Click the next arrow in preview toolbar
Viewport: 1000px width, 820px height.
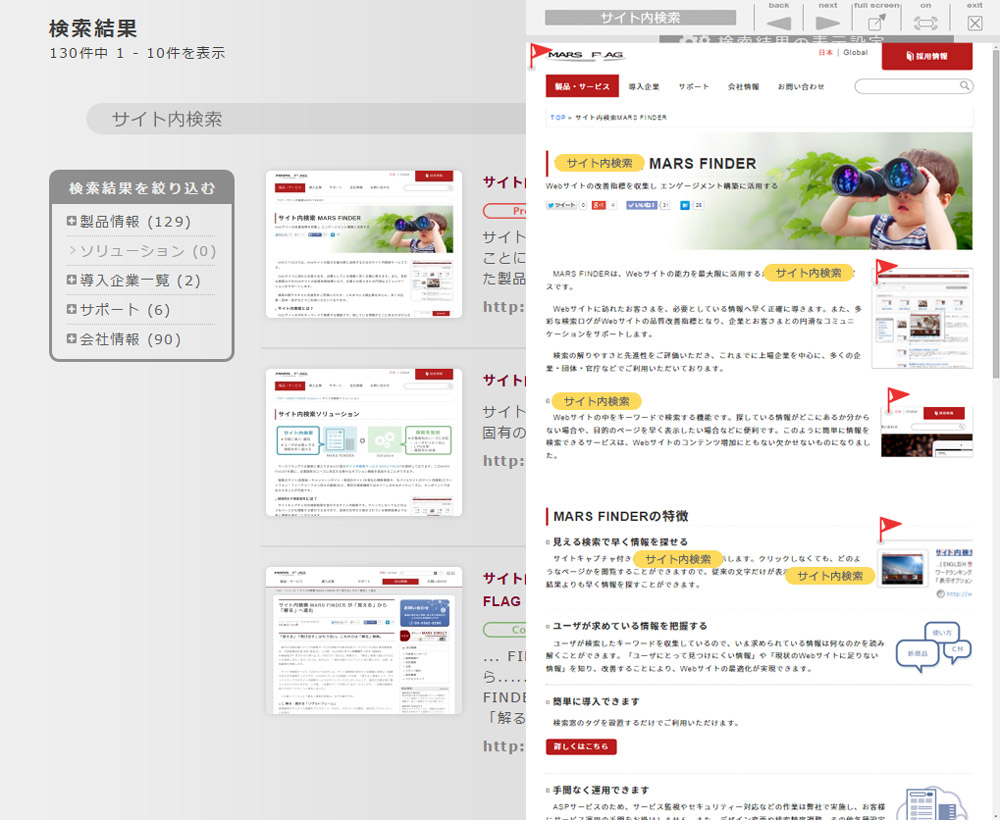(x=827, y=23)
